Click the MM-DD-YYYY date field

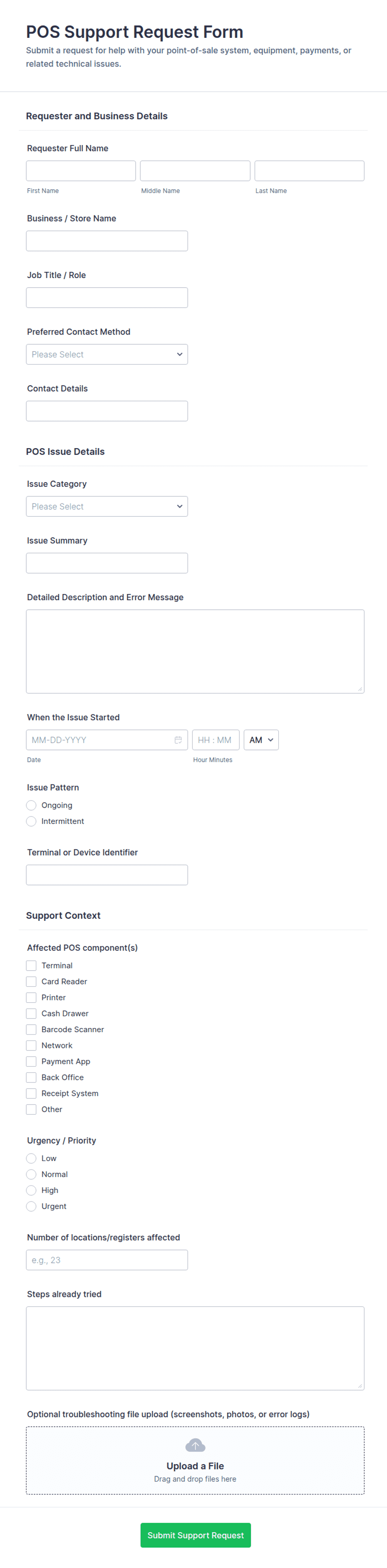107,740
